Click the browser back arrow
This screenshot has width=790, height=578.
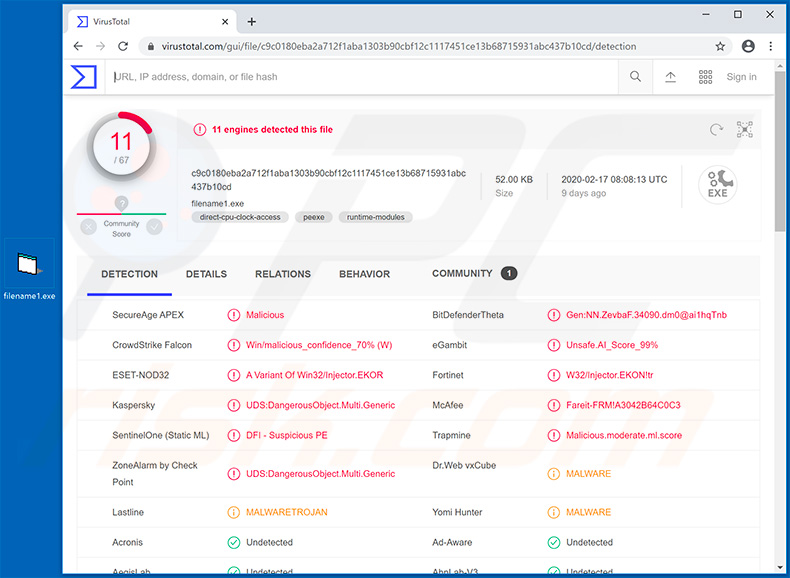pos(78,46)
